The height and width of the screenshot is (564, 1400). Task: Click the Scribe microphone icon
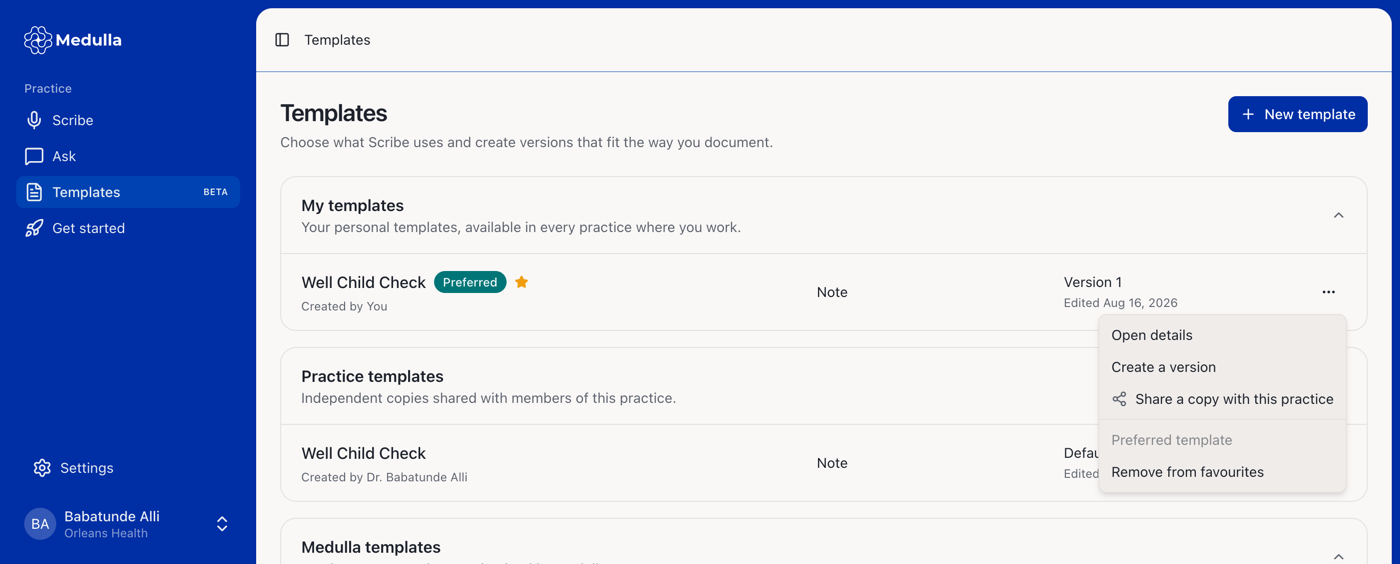click(x=34, y=120)
